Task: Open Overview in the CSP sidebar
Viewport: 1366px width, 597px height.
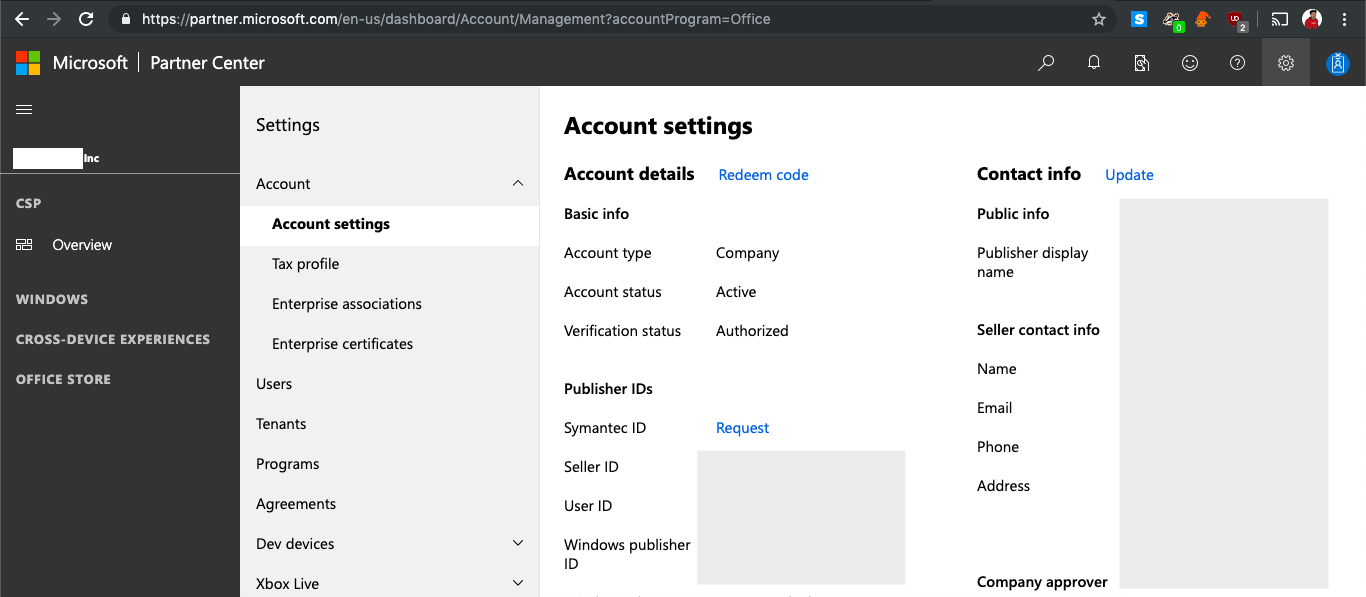Action: pos(82,245)
